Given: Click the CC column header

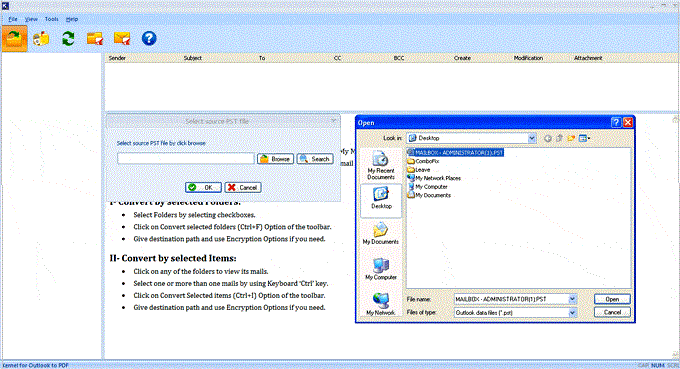Looking at the screenshot, I should coord(337,58).
